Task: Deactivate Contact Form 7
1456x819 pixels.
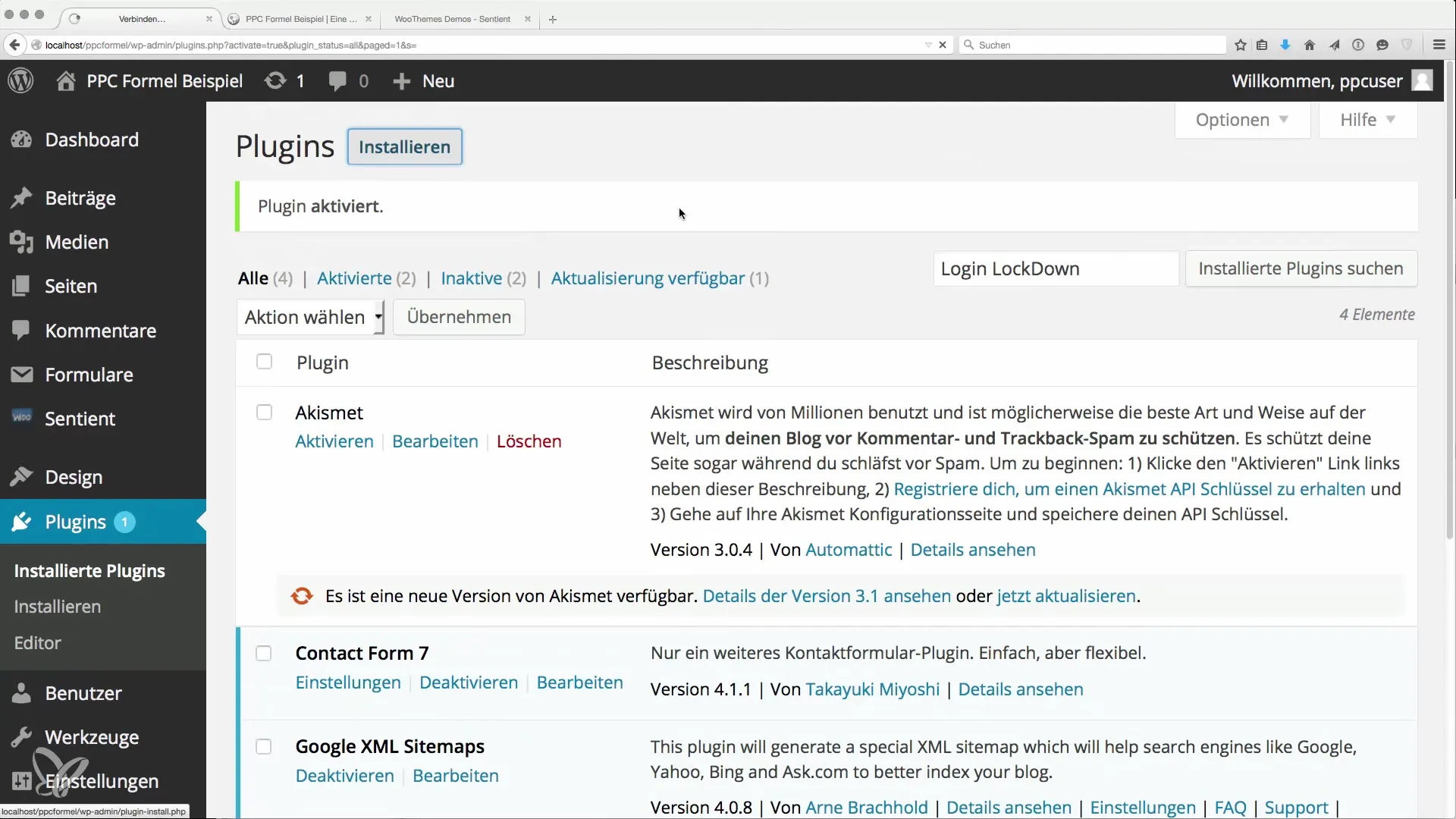Action: click(469, 682)
